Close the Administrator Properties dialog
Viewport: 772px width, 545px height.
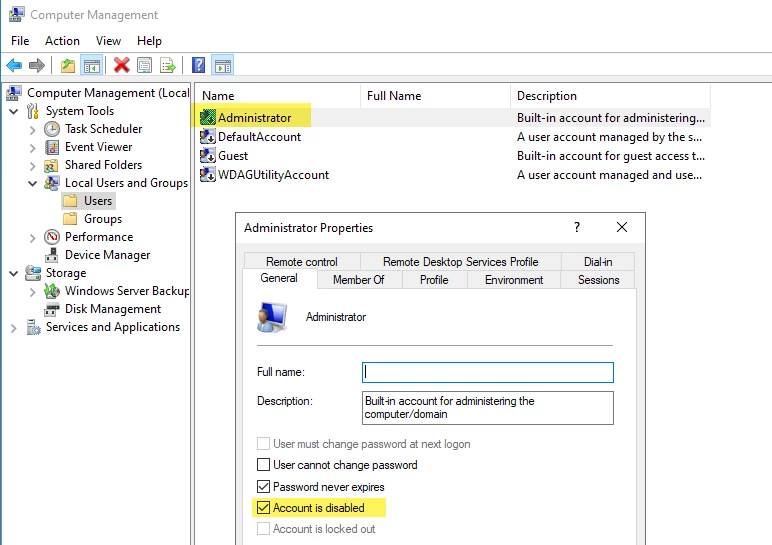pyautogui.click(x=622, y=227)
